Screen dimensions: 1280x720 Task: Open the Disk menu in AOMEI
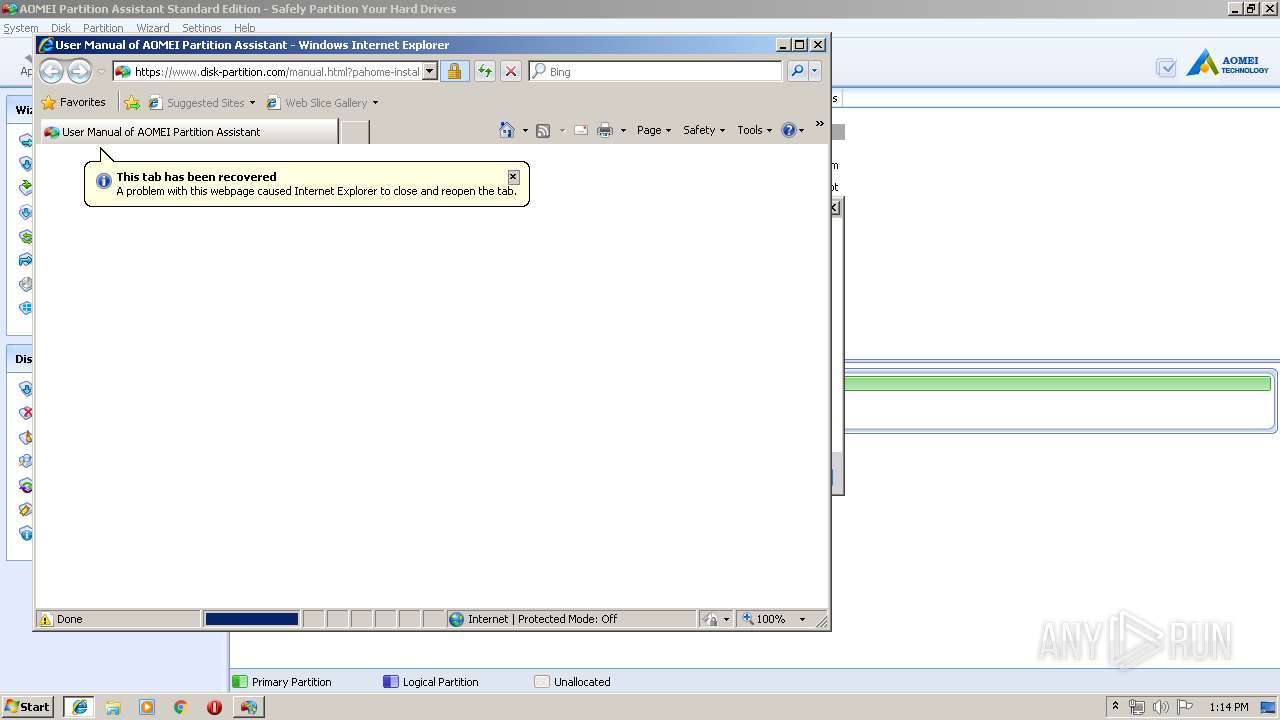60,28
